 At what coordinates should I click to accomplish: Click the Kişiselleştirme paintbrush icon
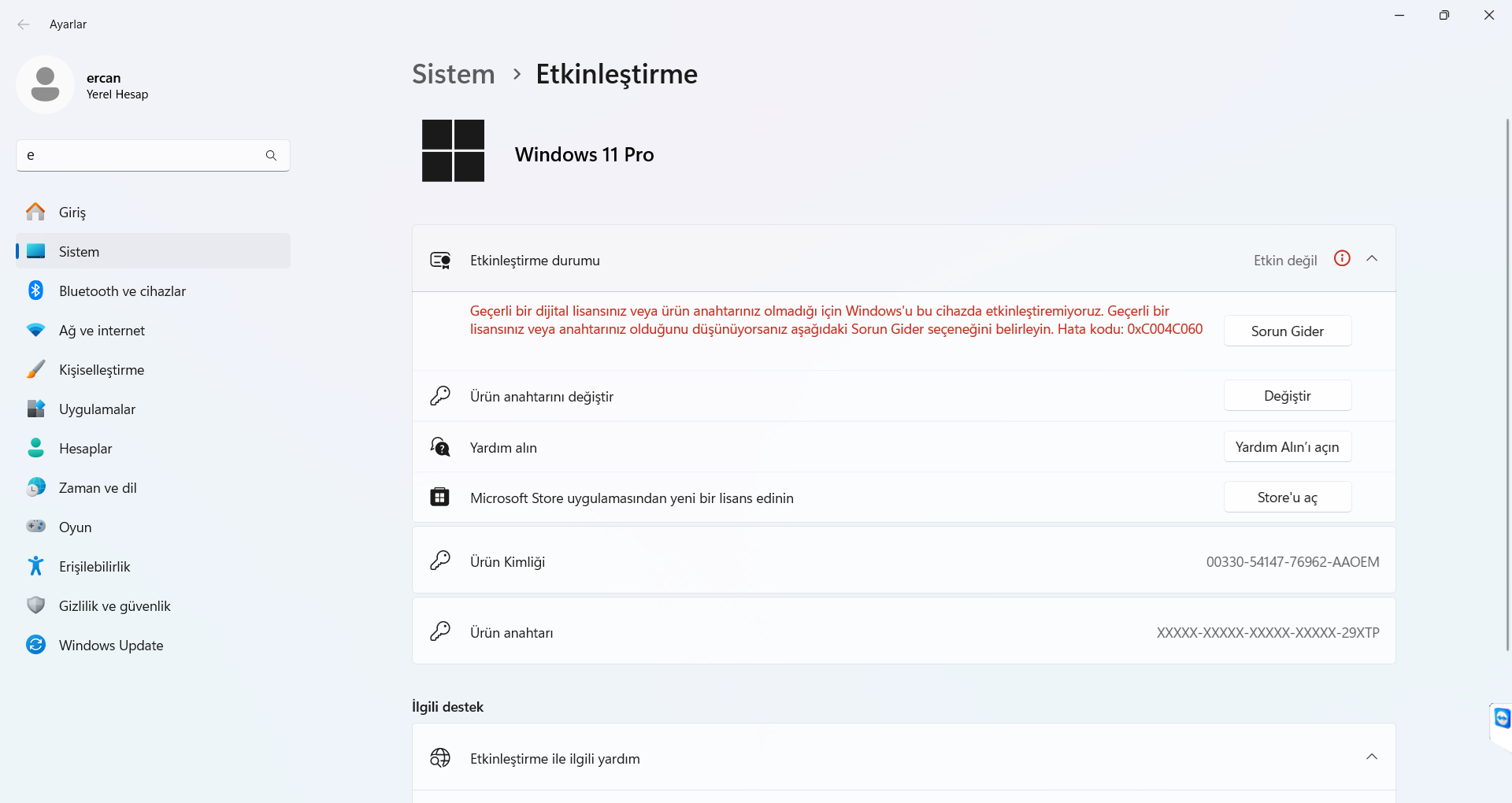click(x=35, y=369)
